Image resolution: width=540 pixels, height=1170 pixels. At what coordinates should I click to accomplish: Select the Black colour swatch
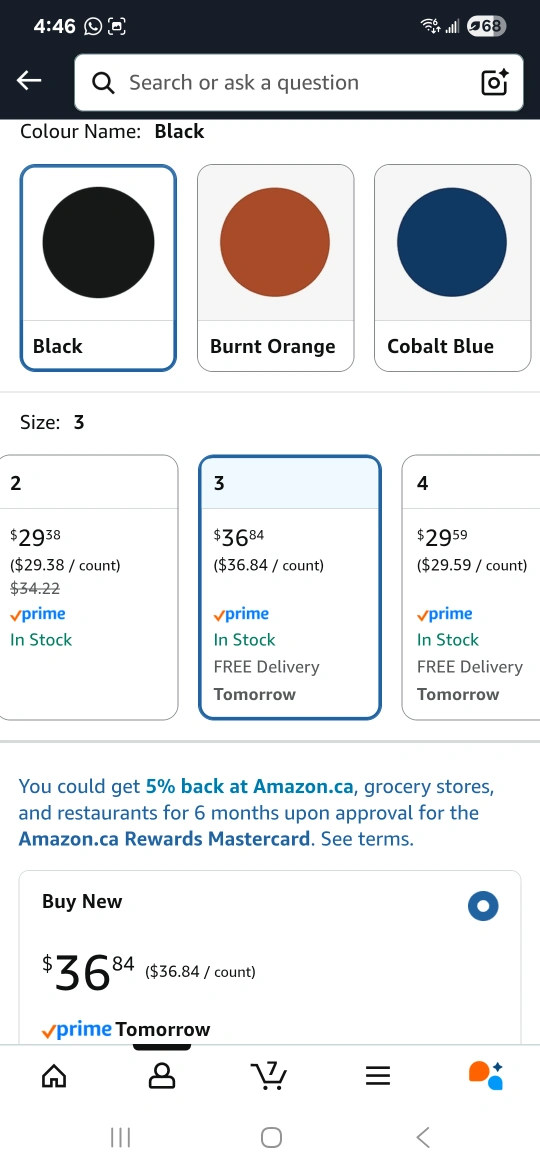tap(98, 268)
